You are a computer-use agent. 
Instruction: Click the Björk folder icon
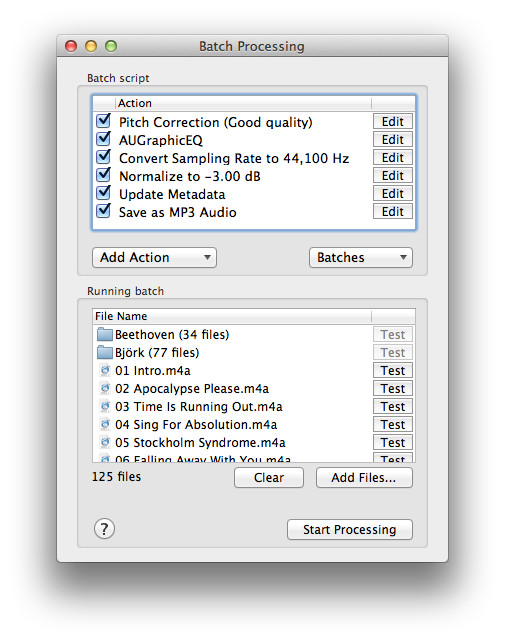point(105,352)
